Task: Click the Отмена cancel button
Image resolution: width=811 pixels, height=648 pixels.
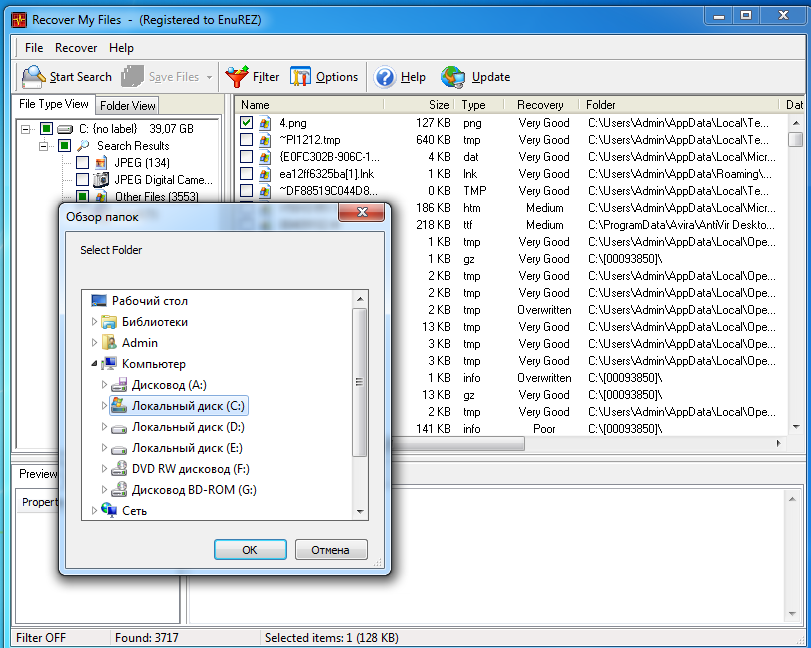Action: pos(331,550)
